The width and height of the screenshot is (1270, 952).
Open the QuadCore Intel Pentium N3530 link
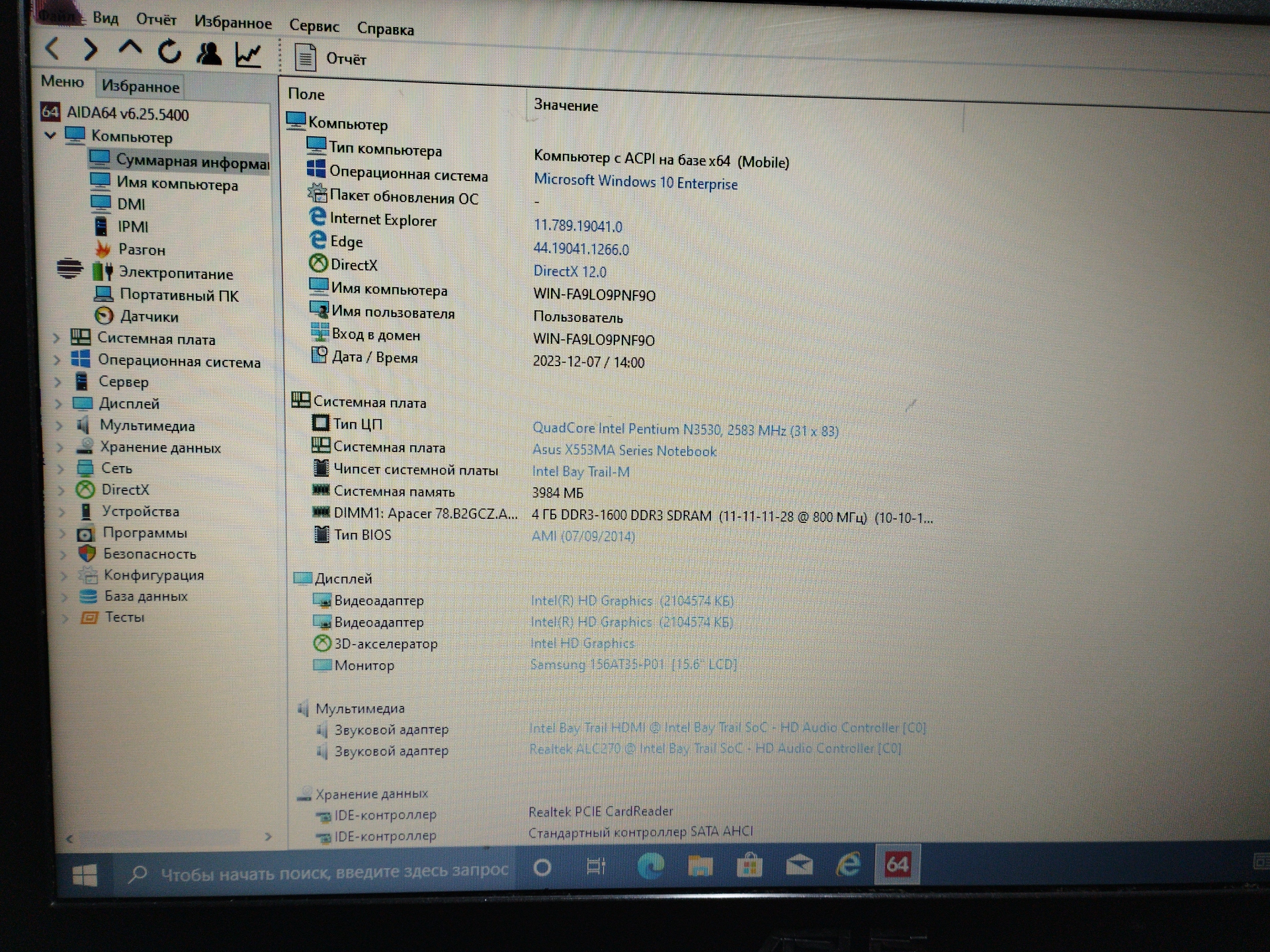coord(686,430)
